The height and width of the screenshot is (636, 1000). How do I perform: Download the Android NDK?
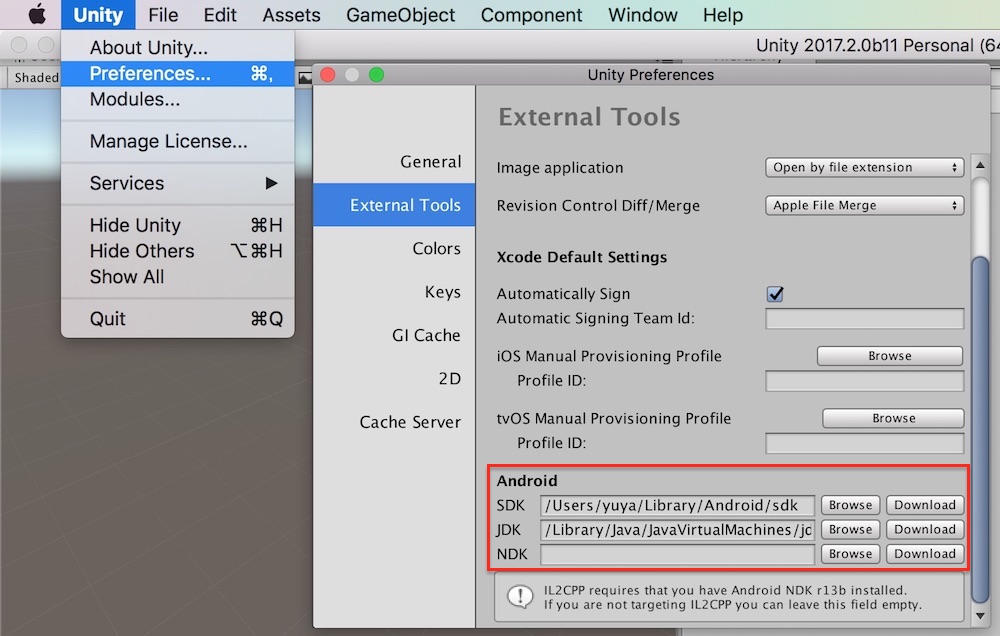925,554
